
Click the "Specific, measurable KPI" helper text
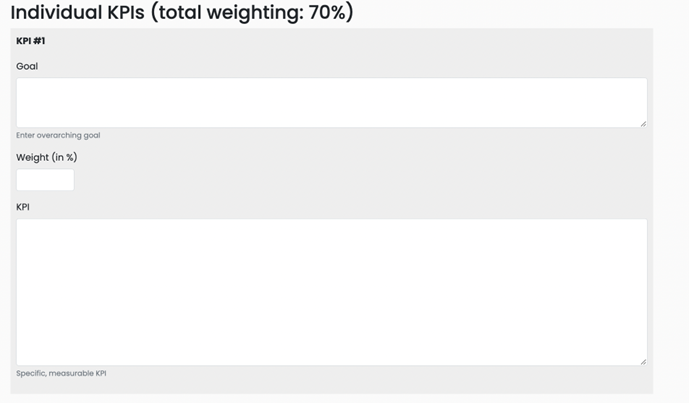[61, 373]
